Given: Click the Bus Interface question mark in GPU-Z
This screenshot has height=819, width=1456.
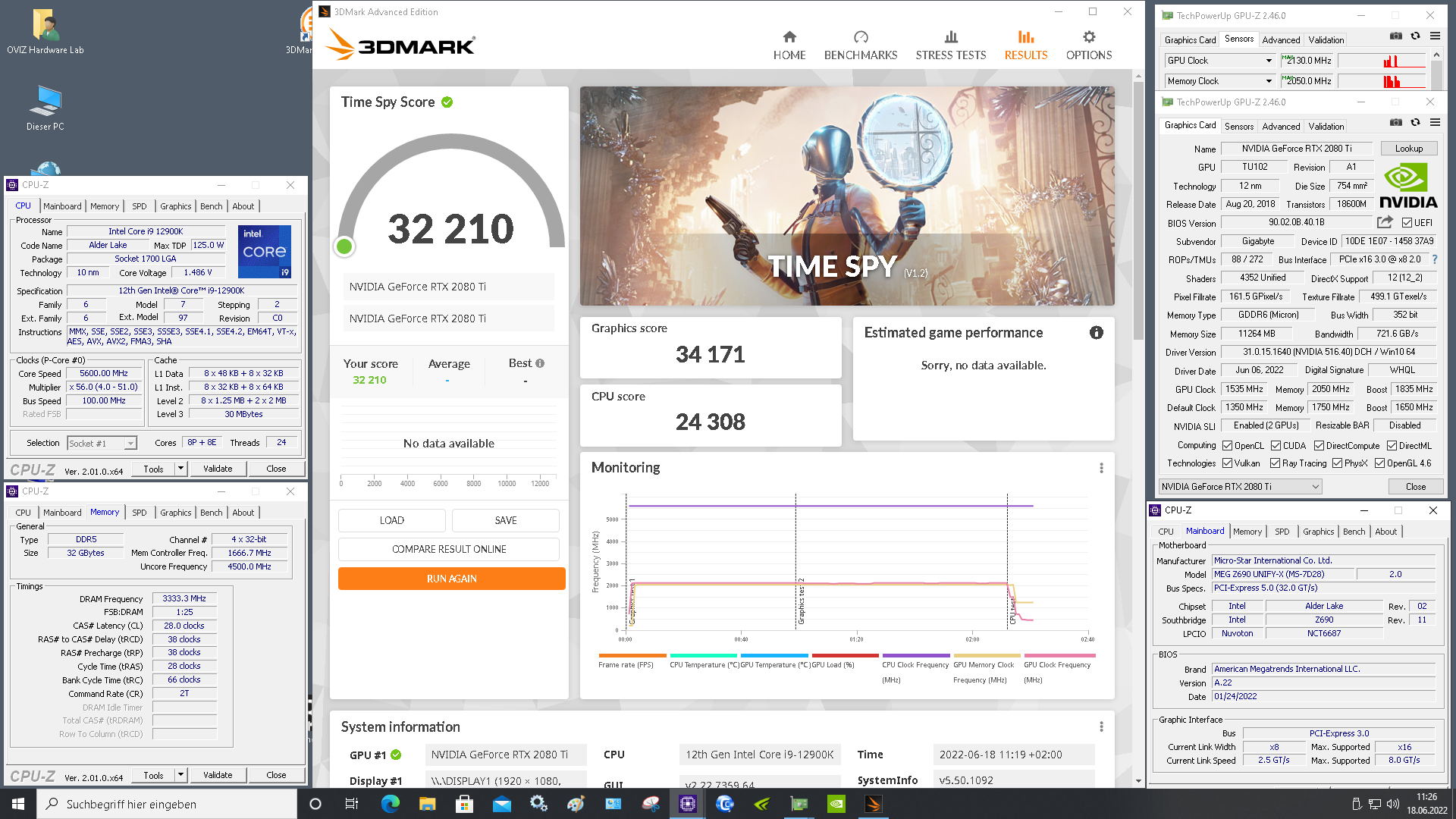Looking at the screenshot, I should pos(1434,259).
